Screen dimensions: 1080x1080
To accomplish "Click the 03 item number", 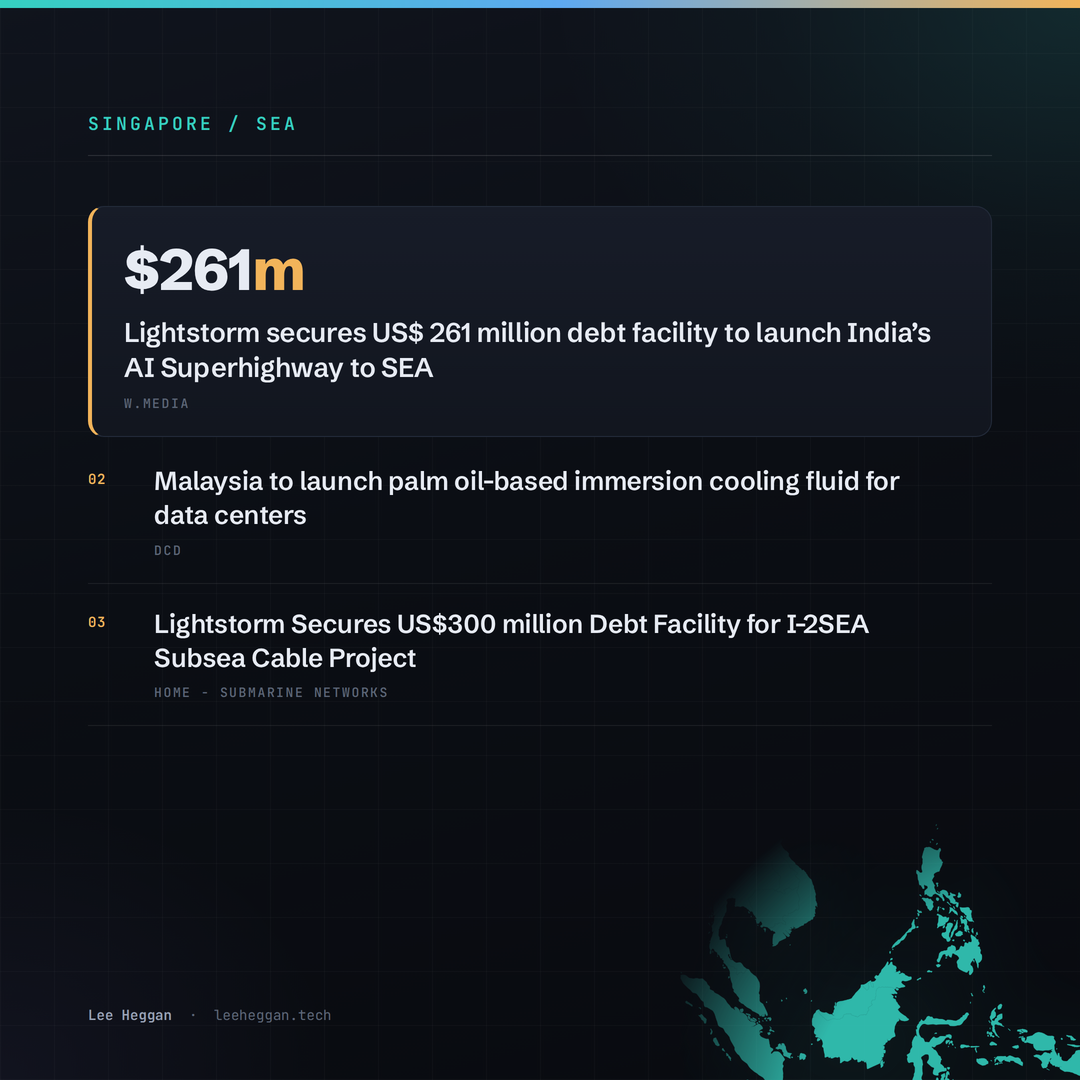I will [x=97, y=623].
